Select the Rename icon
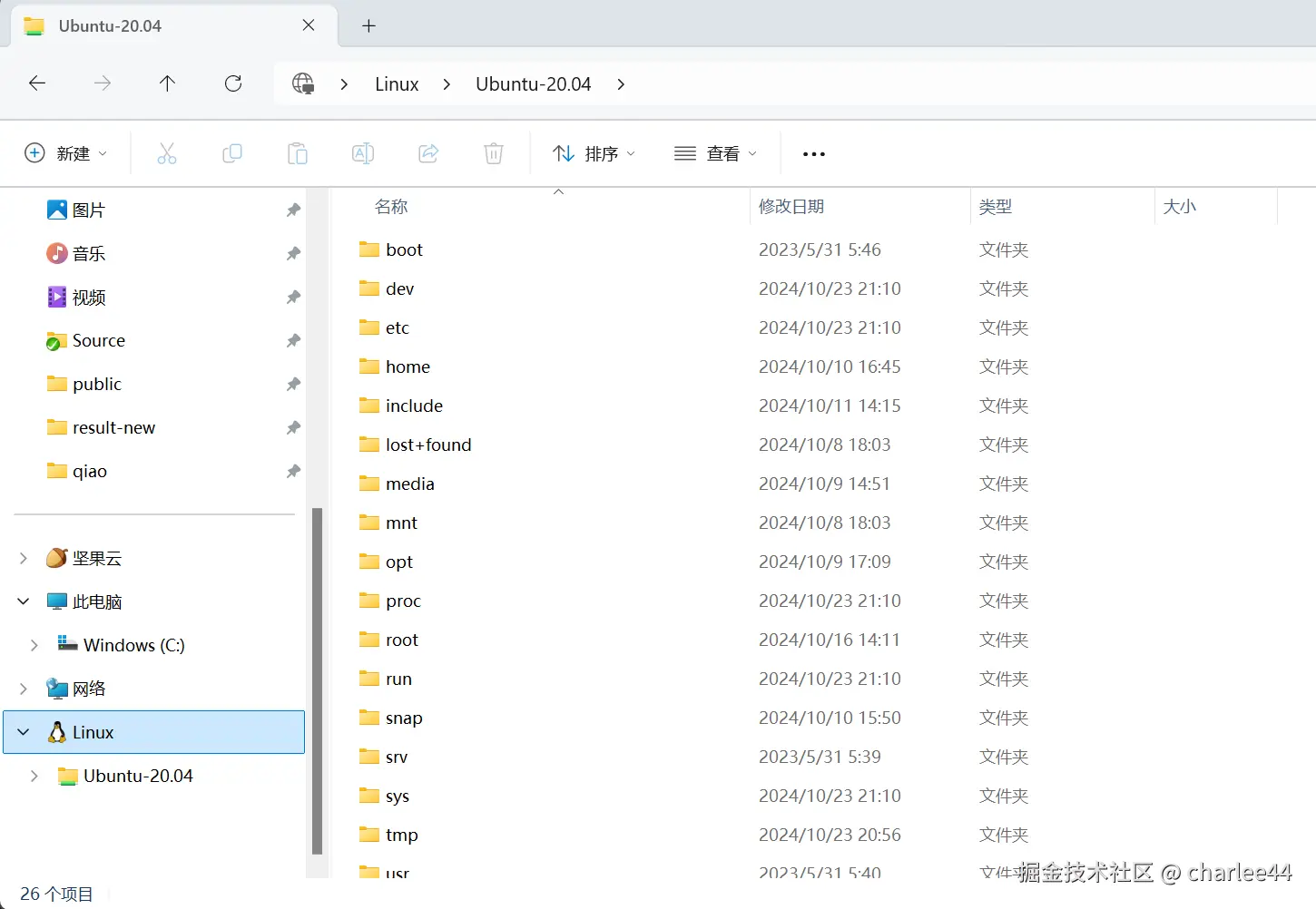The height and width of the screenshot is (909, 1316). (363, 153)
